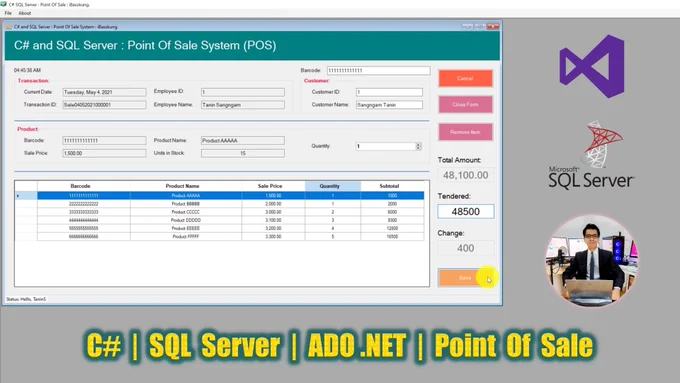This screenshot has height=383, width=680.
Task: Click the Tendered amount field
Action: pyautogui.click(x=465, y=211)
